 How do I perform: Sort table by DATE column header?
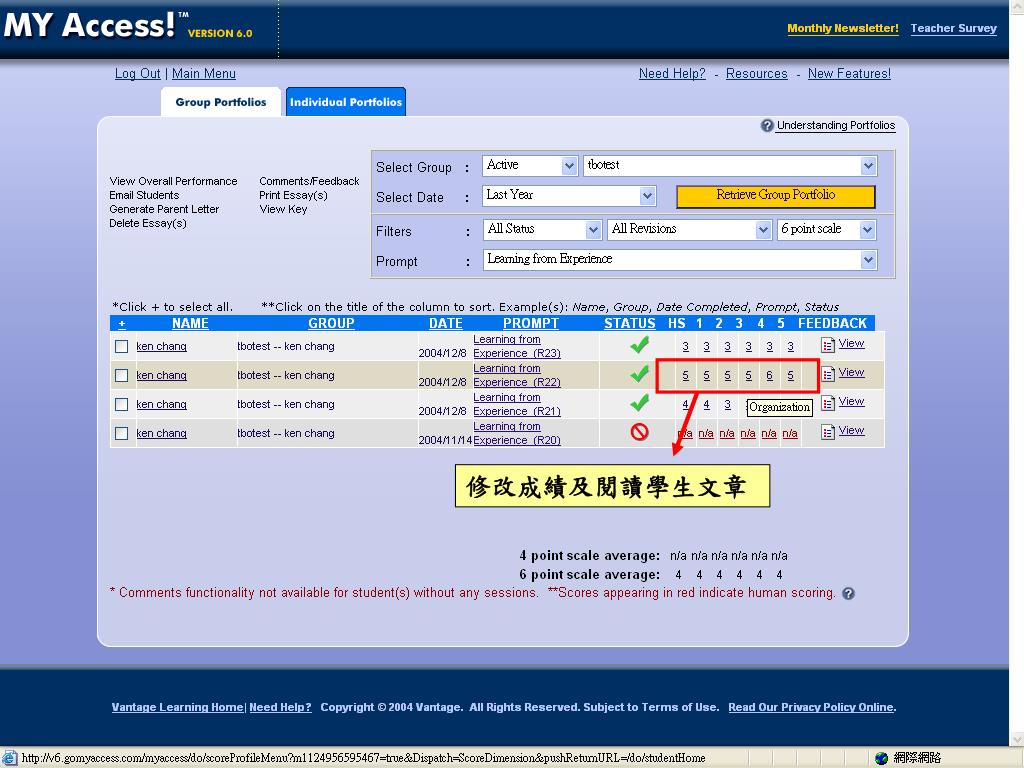[x=445, y=323]
